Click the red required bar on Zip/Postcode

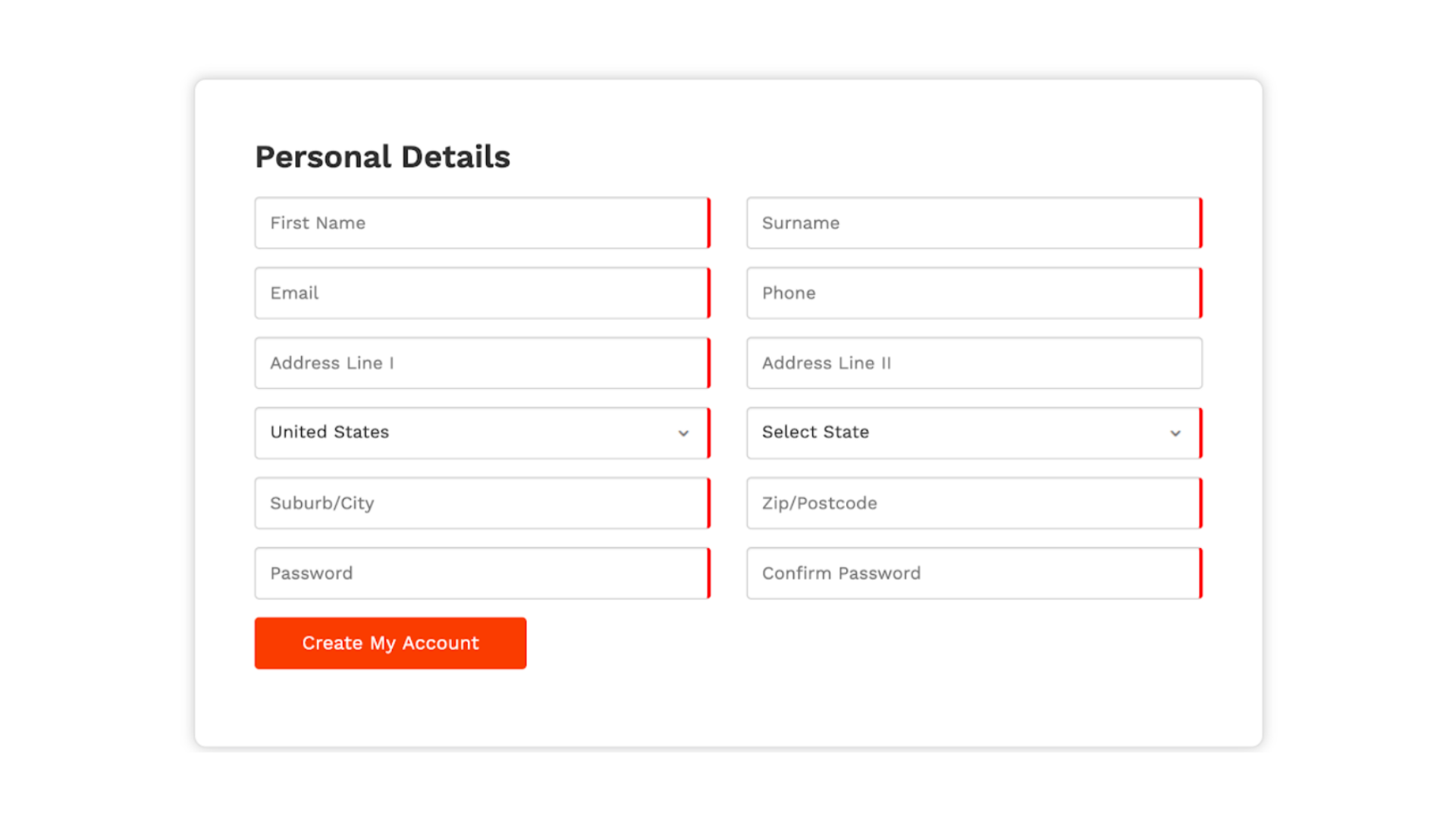[1200, 504]
